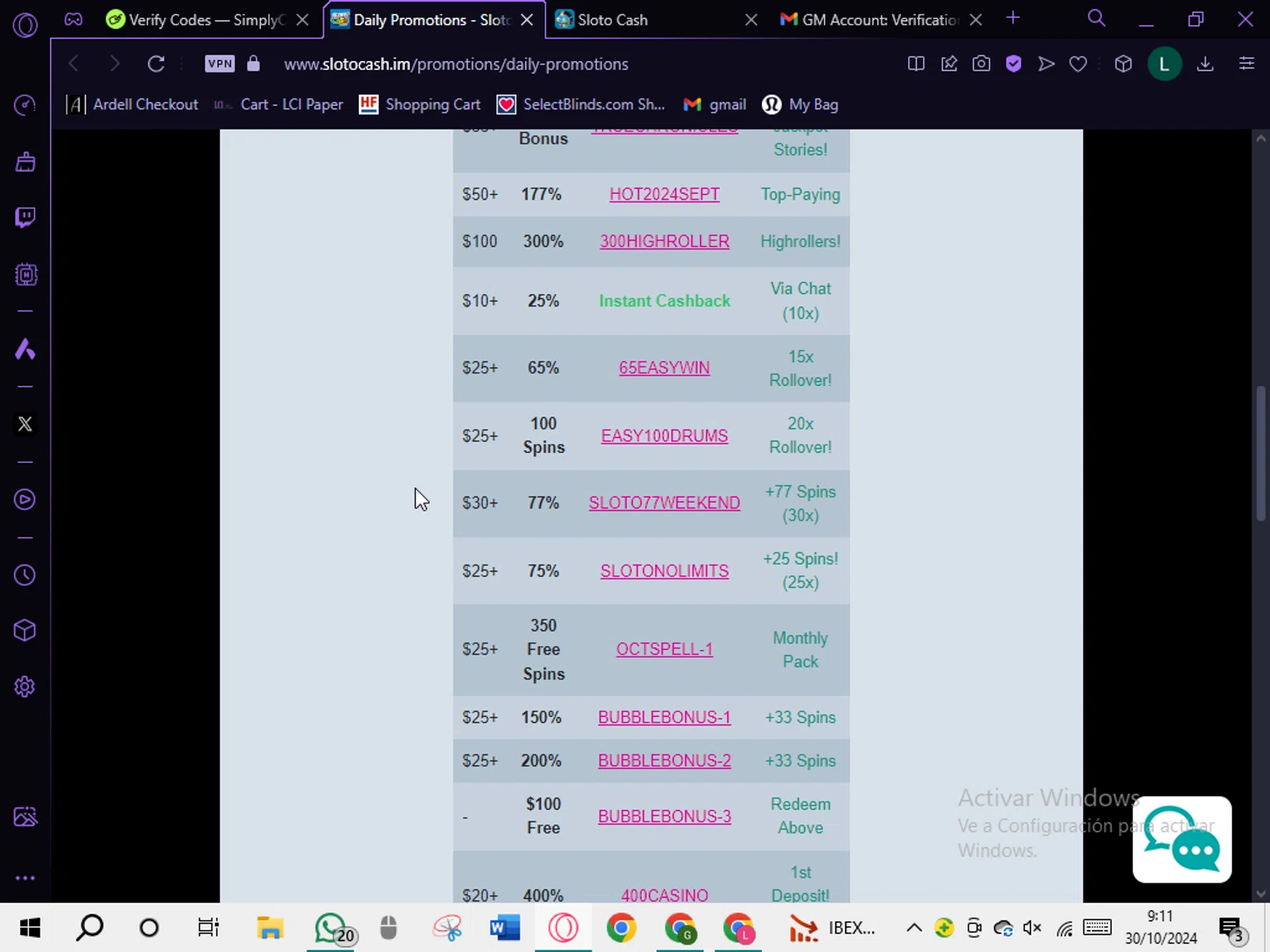This screenshot has width=1270, height=952.
Task: Click 400CASINO coupon code link
Action: click(x=665, y=894)
